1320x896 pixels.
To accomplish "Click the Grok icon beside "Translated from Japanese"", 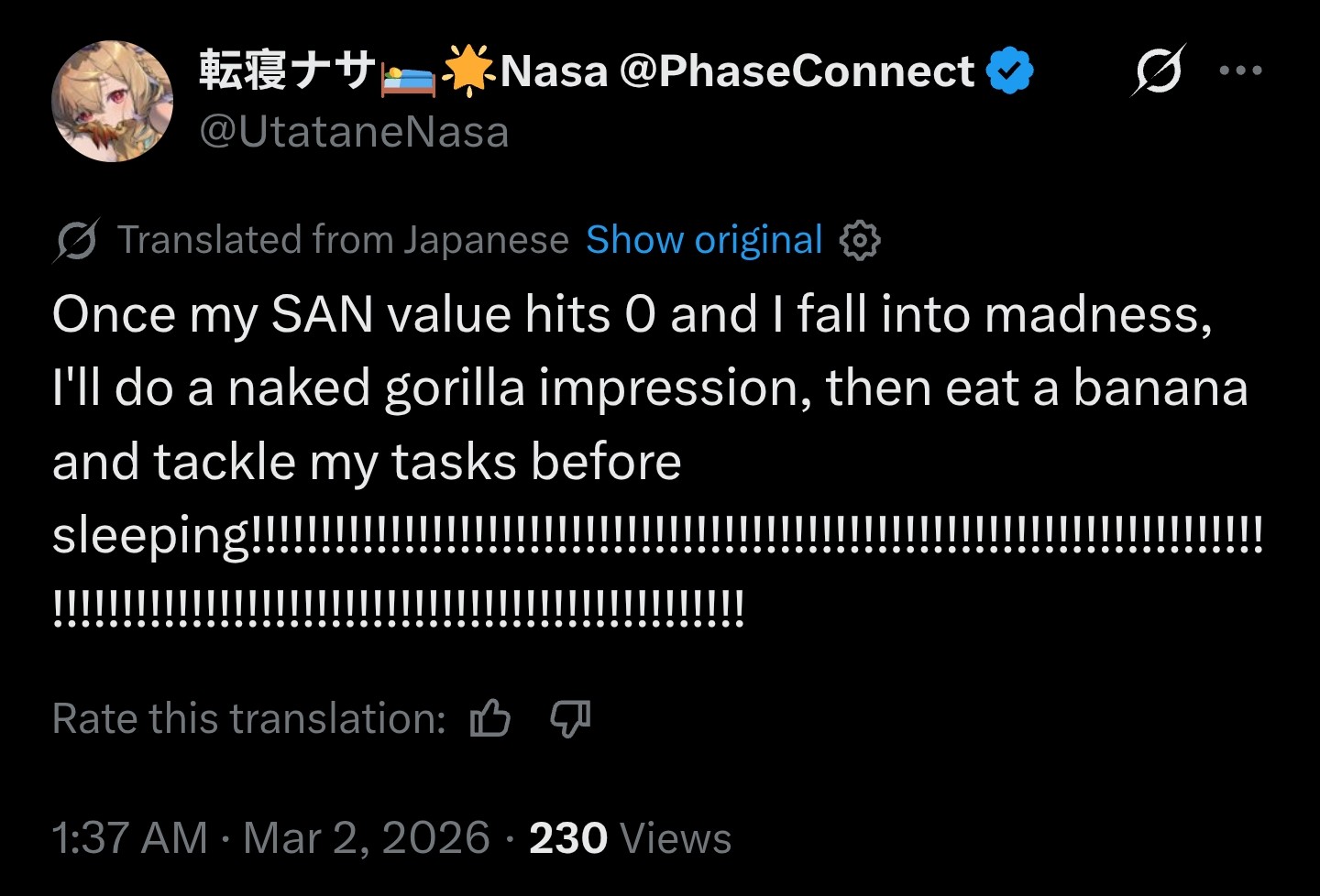I will (x=76, y=241).
